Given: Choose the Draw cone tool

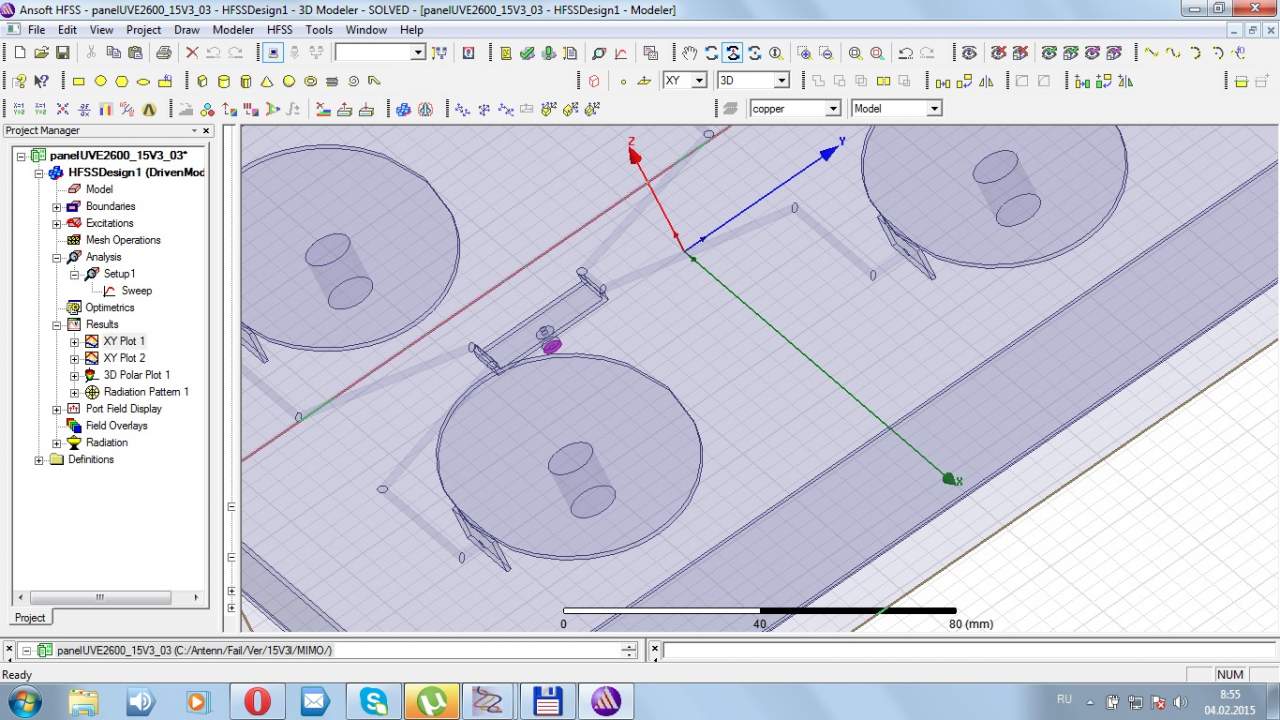Looking at the screenshot, I should coord(267,81).
